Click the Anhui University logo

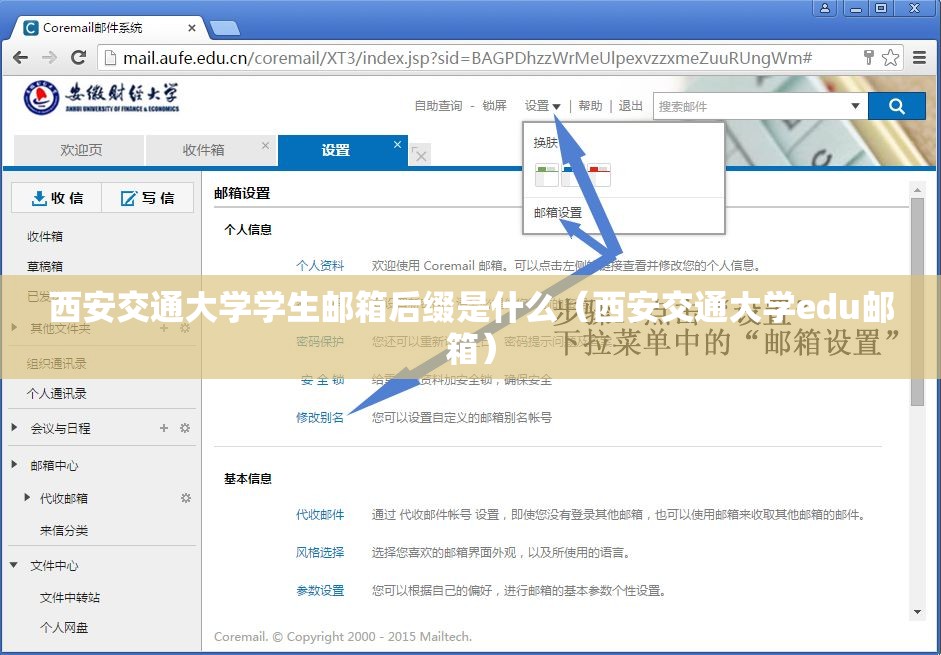click(x=101, y=98)
